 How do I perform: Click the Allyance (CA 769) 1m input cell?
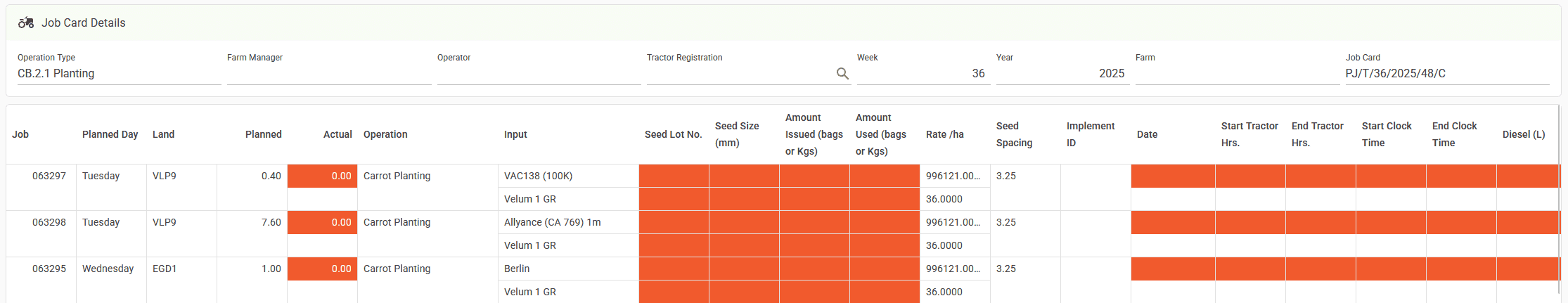(x=567, y=222)
